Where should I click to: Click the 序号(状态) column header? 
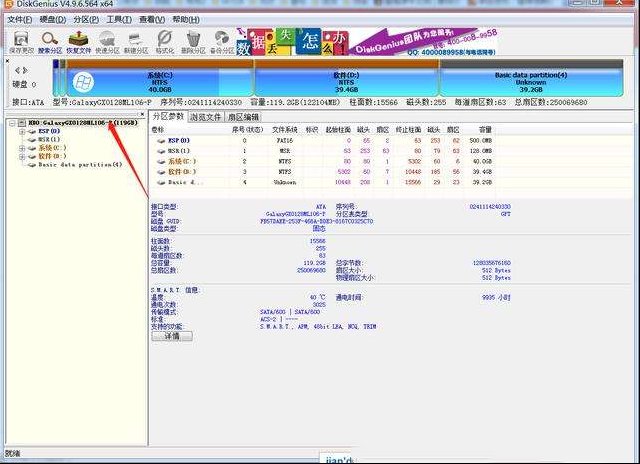(247, 130)
